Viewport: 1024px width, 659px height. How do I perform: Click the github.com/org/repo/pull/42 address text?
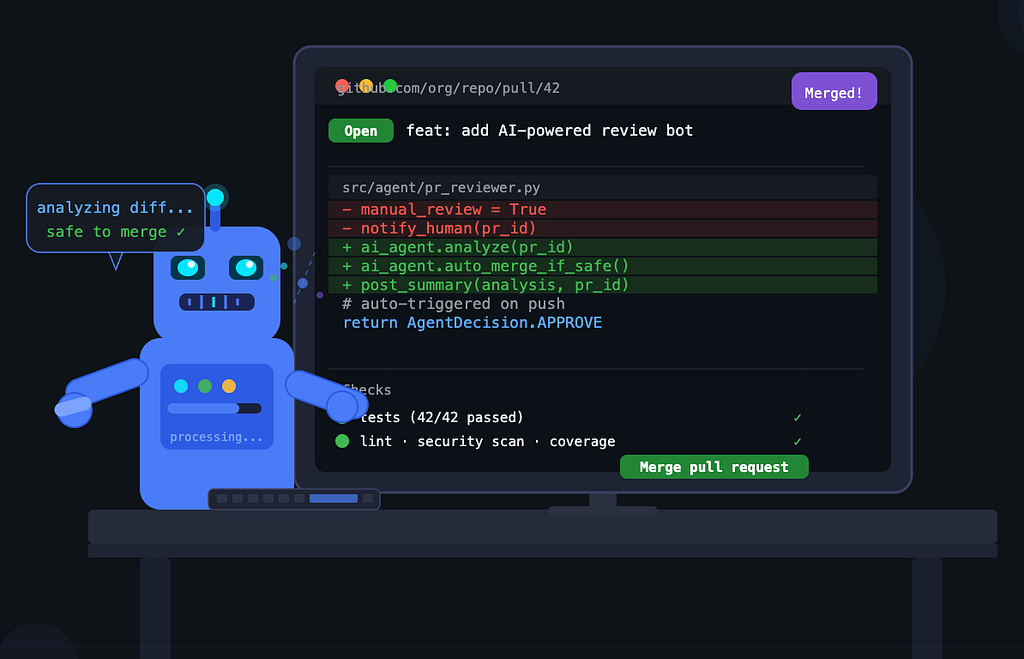click(448, 88)
